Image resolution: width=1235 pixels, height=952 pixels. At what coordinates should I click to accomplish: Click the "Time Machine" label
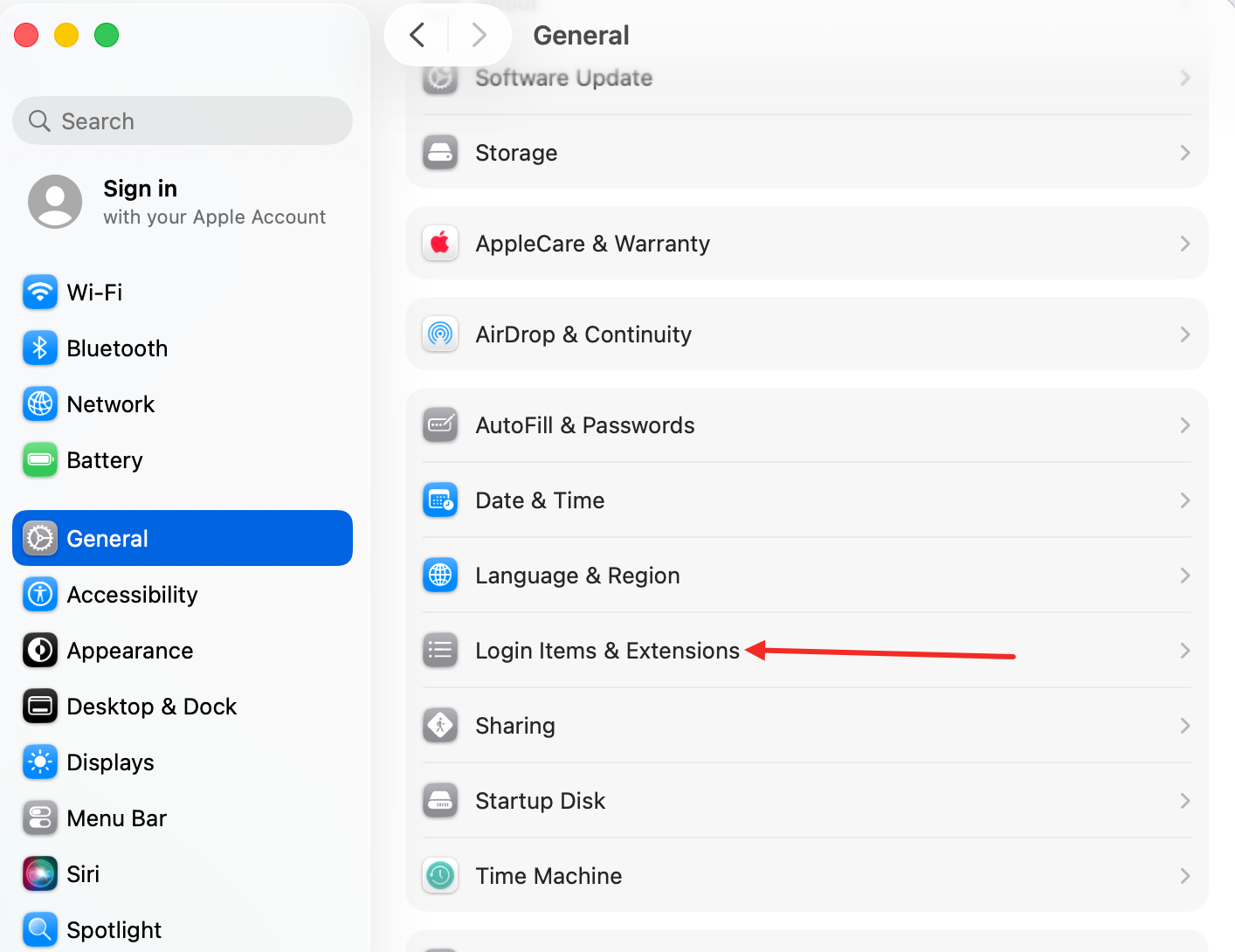[549, 876]
